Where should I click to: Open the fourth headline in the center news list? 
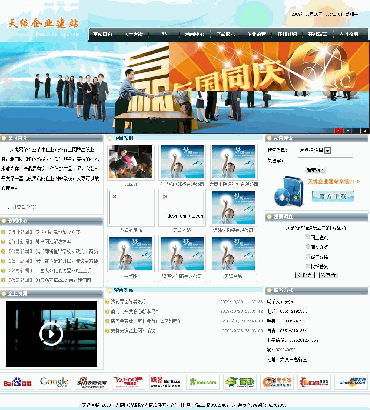click(133, 331)
